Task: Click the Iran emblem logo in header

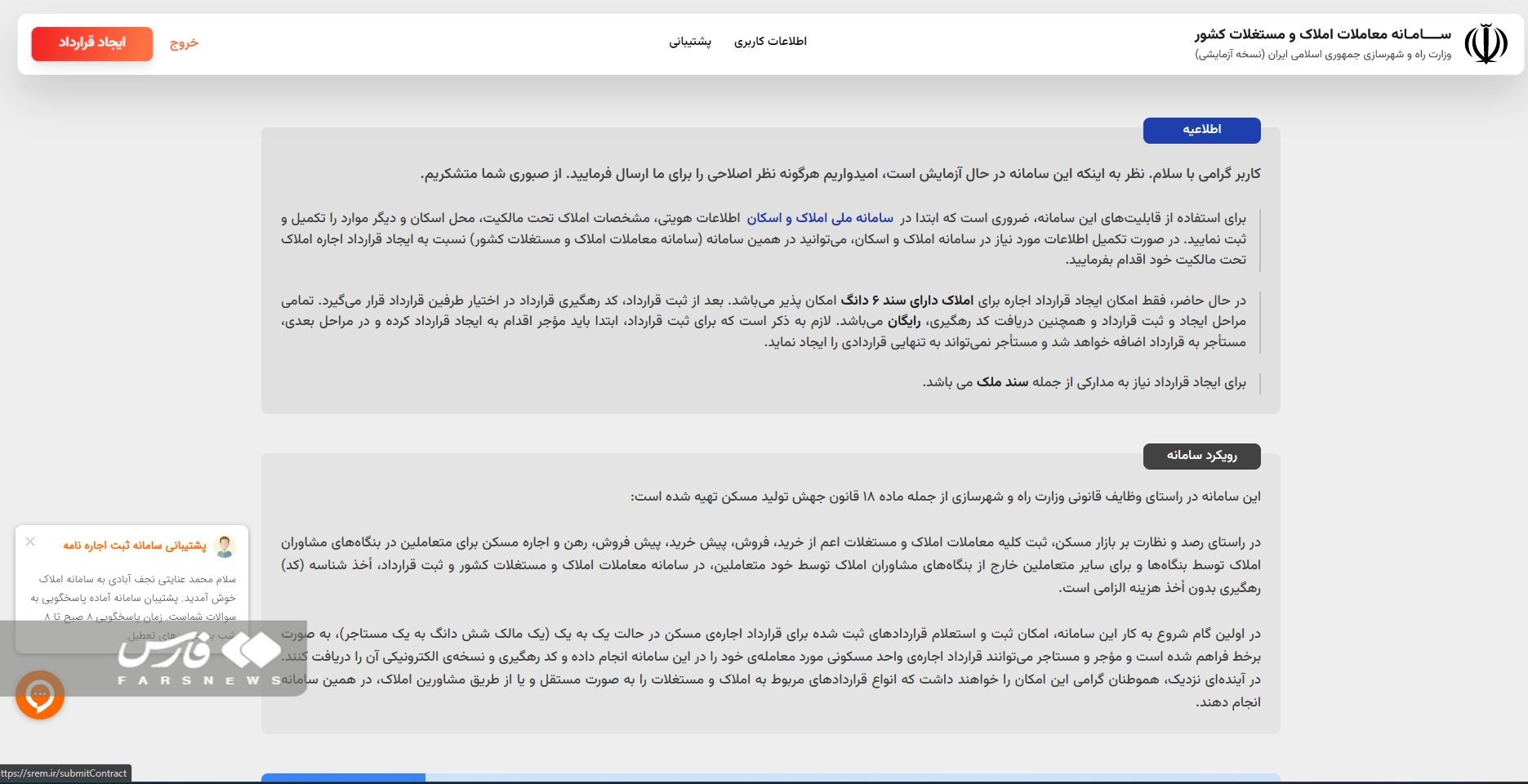Action: (x=1485, y=43)
